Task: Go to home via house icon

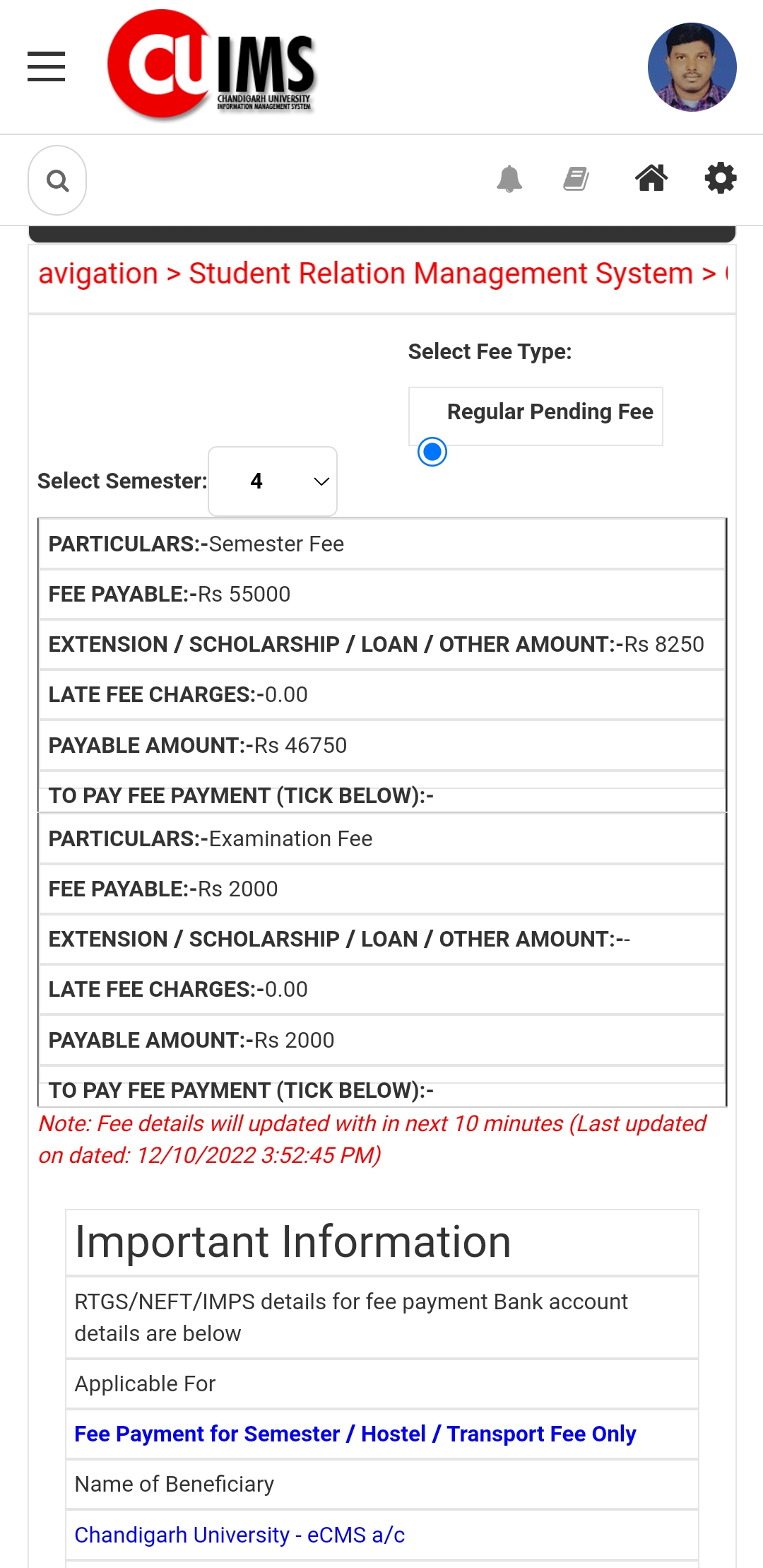Action: (651, 178)
